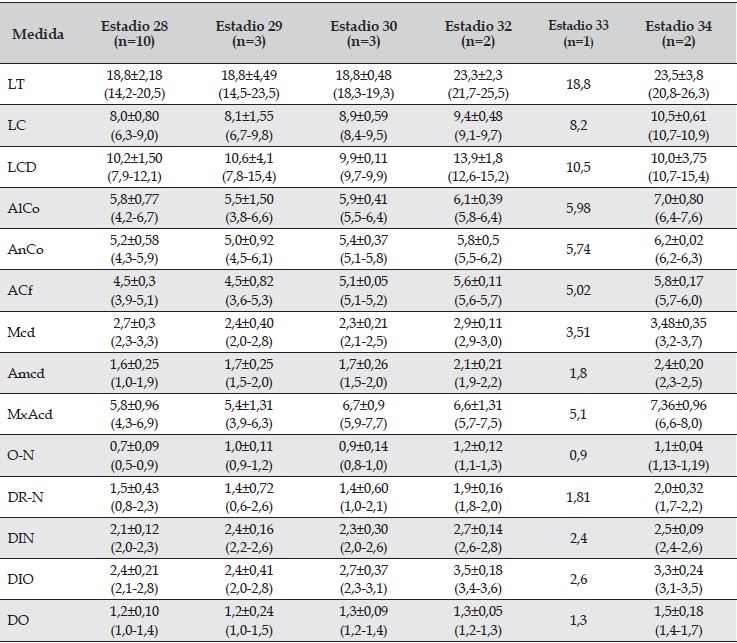Click the Medida column header

pyautogui.click(x=38, y=35)
